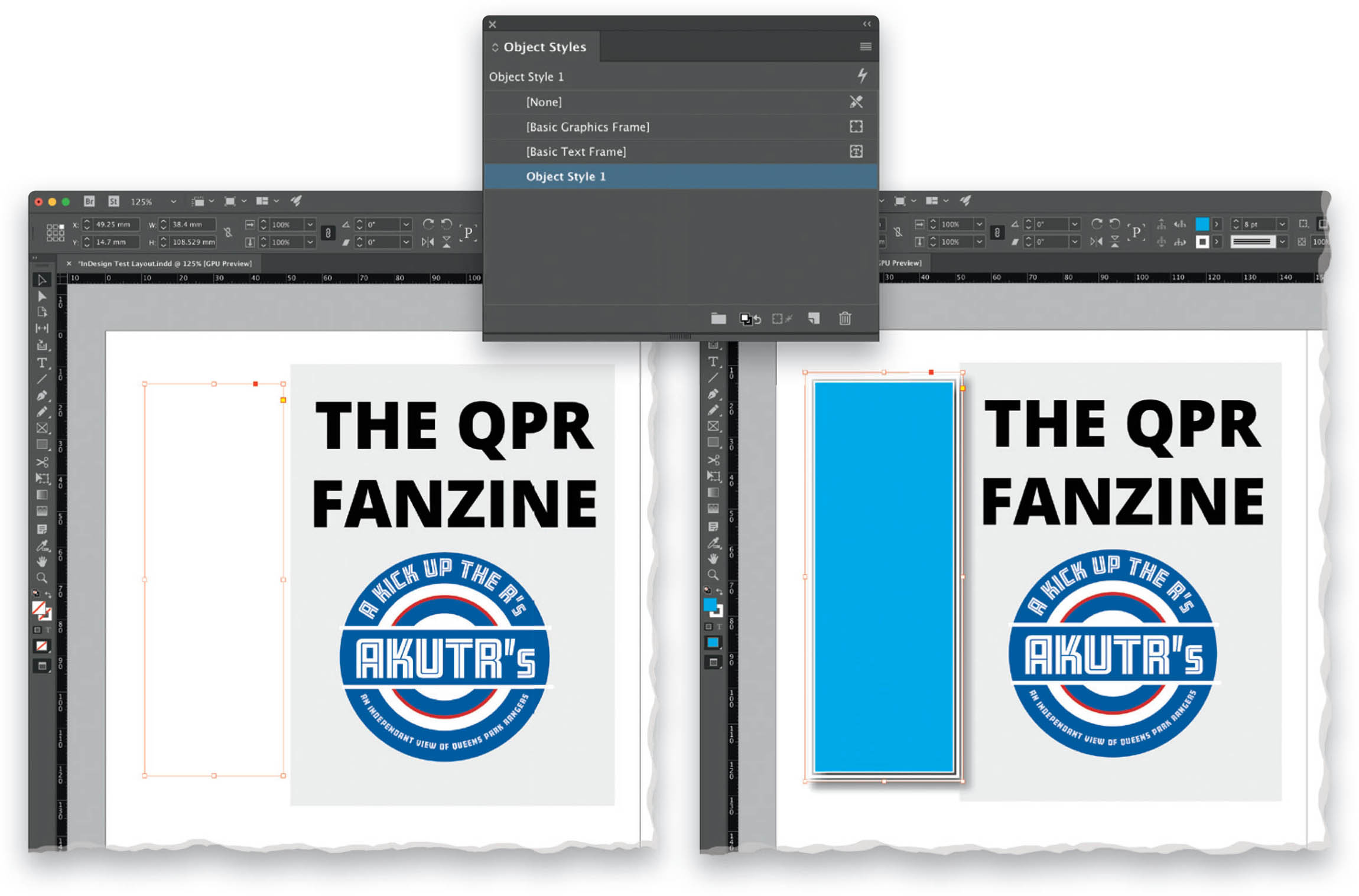Open Arrange Documents dropdown in left application bar
This screenshot has width=1359, height=896.
pos(276,201)
